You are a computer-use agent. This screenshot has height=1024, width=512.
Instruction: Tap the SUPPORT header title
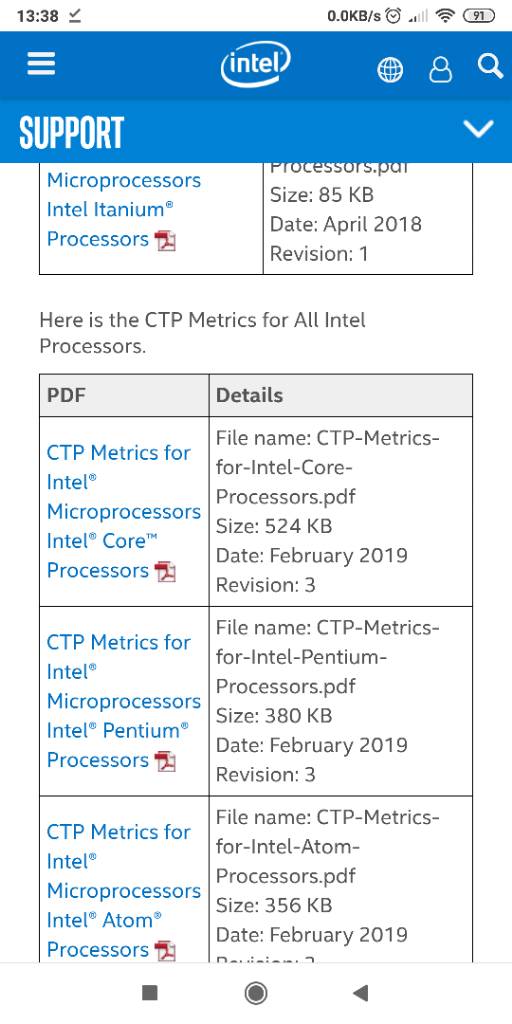[x=72, y=133]
